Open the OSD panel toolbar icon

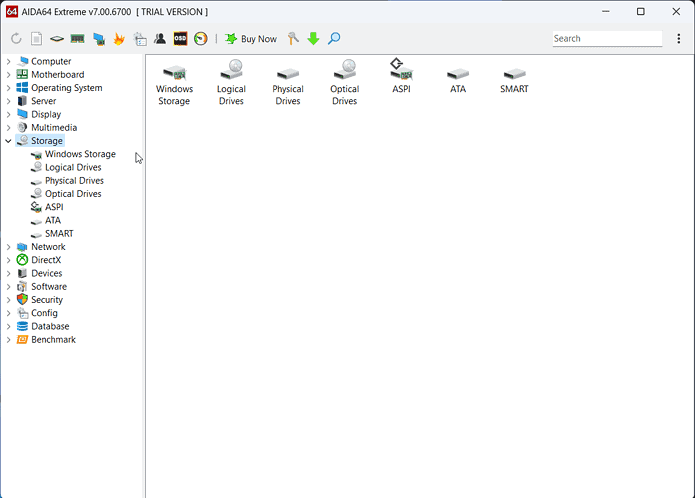click(181, 39)
